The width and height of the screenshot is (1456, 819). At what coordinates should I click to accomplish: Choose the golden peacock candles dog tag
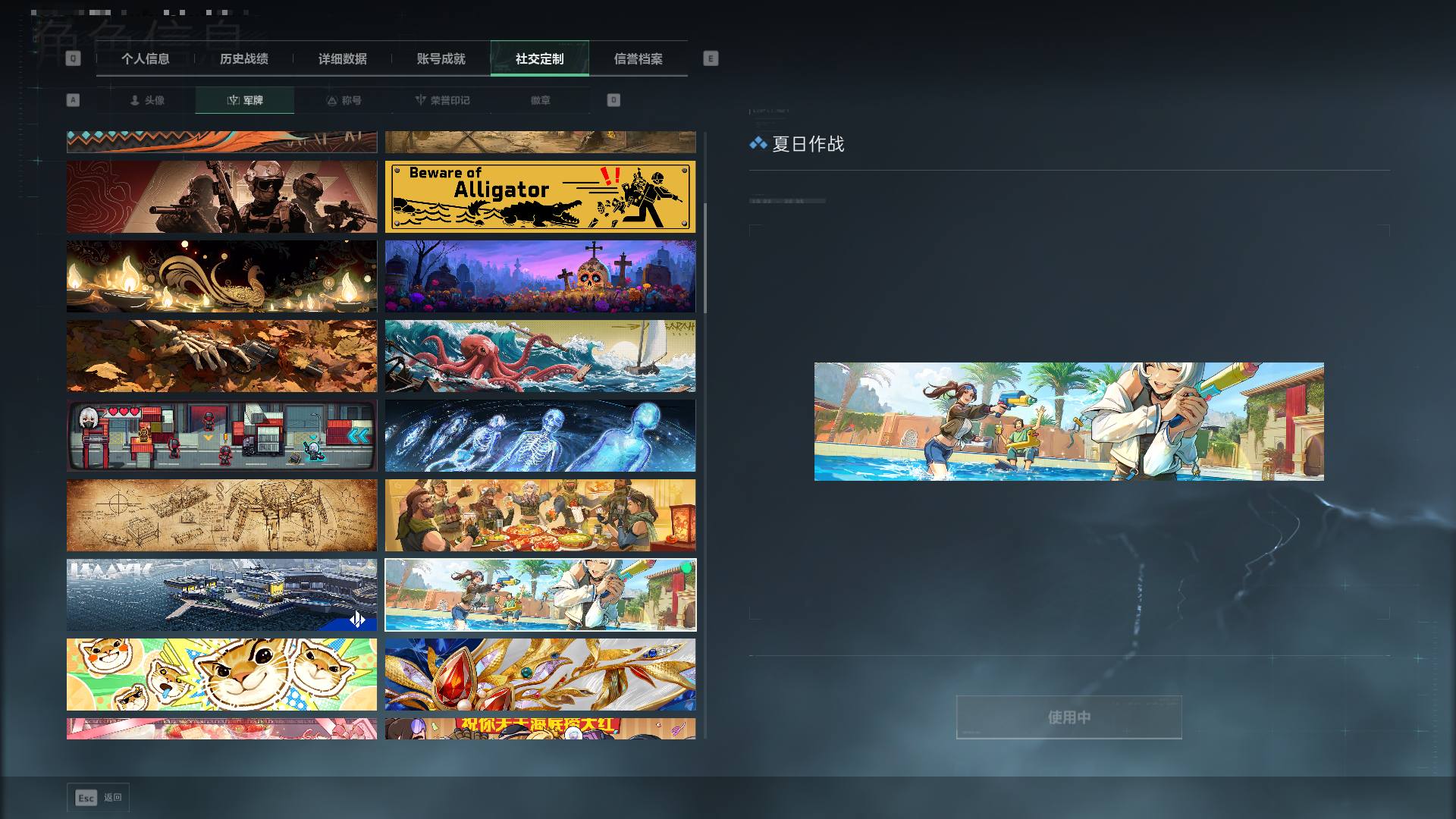pos(221,276)
